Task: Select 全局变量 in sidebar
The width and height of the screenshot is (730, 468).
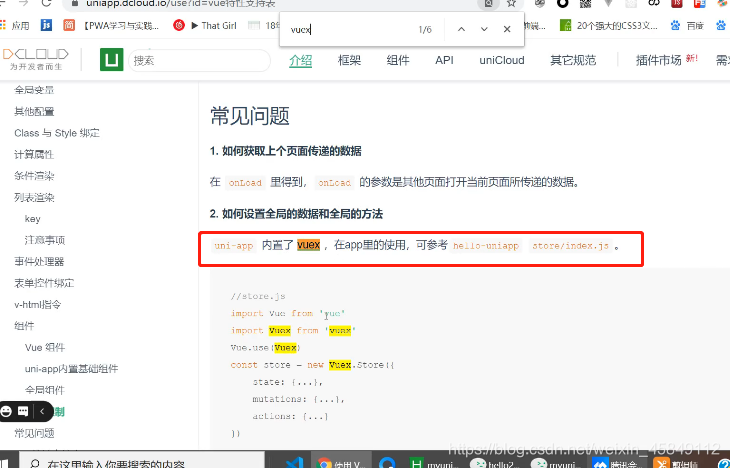Action: [x=34, y=90]
